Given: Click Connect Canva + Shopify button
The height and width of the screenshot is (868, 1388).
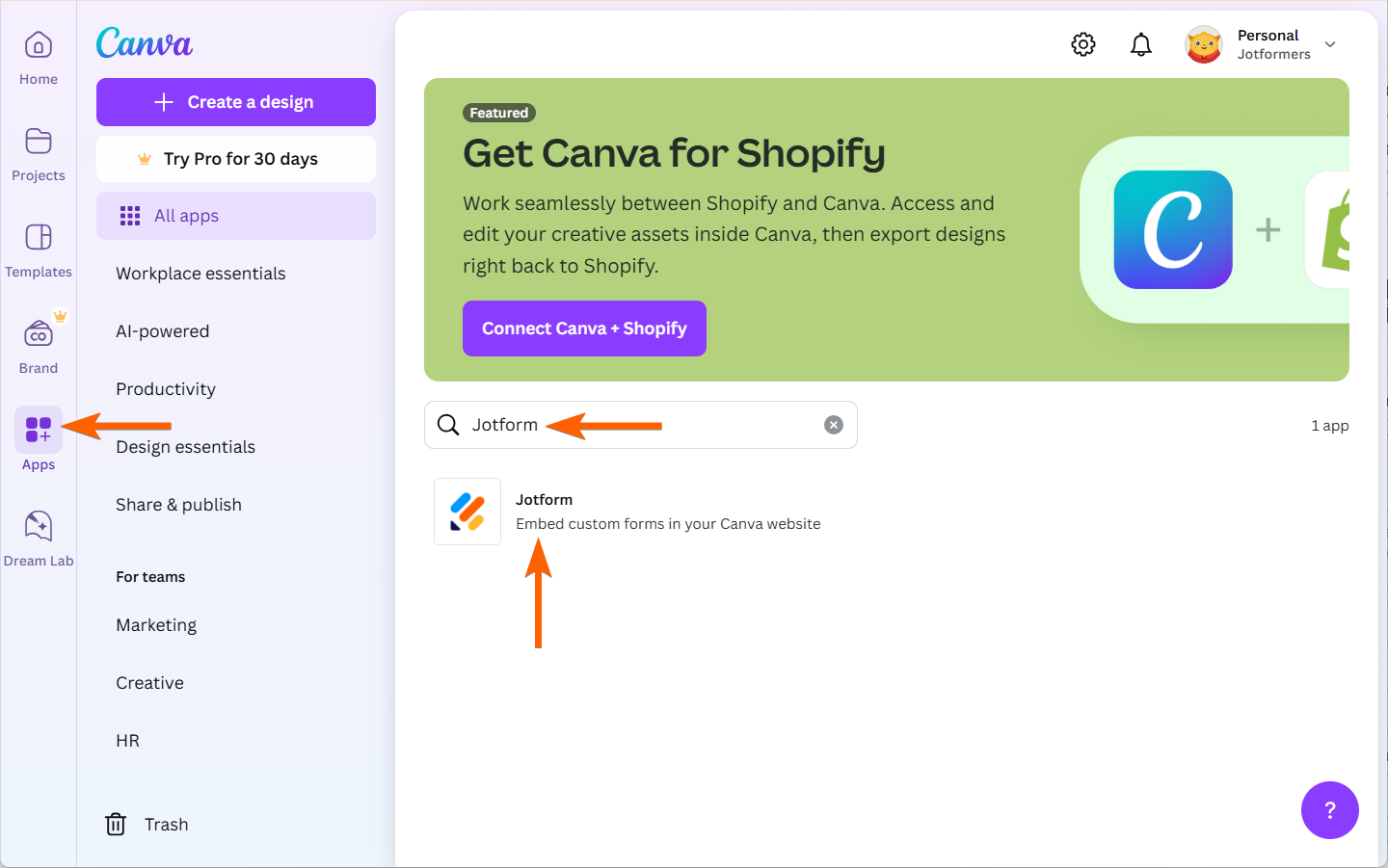Looking at the screenshot, I should point(584,329).
